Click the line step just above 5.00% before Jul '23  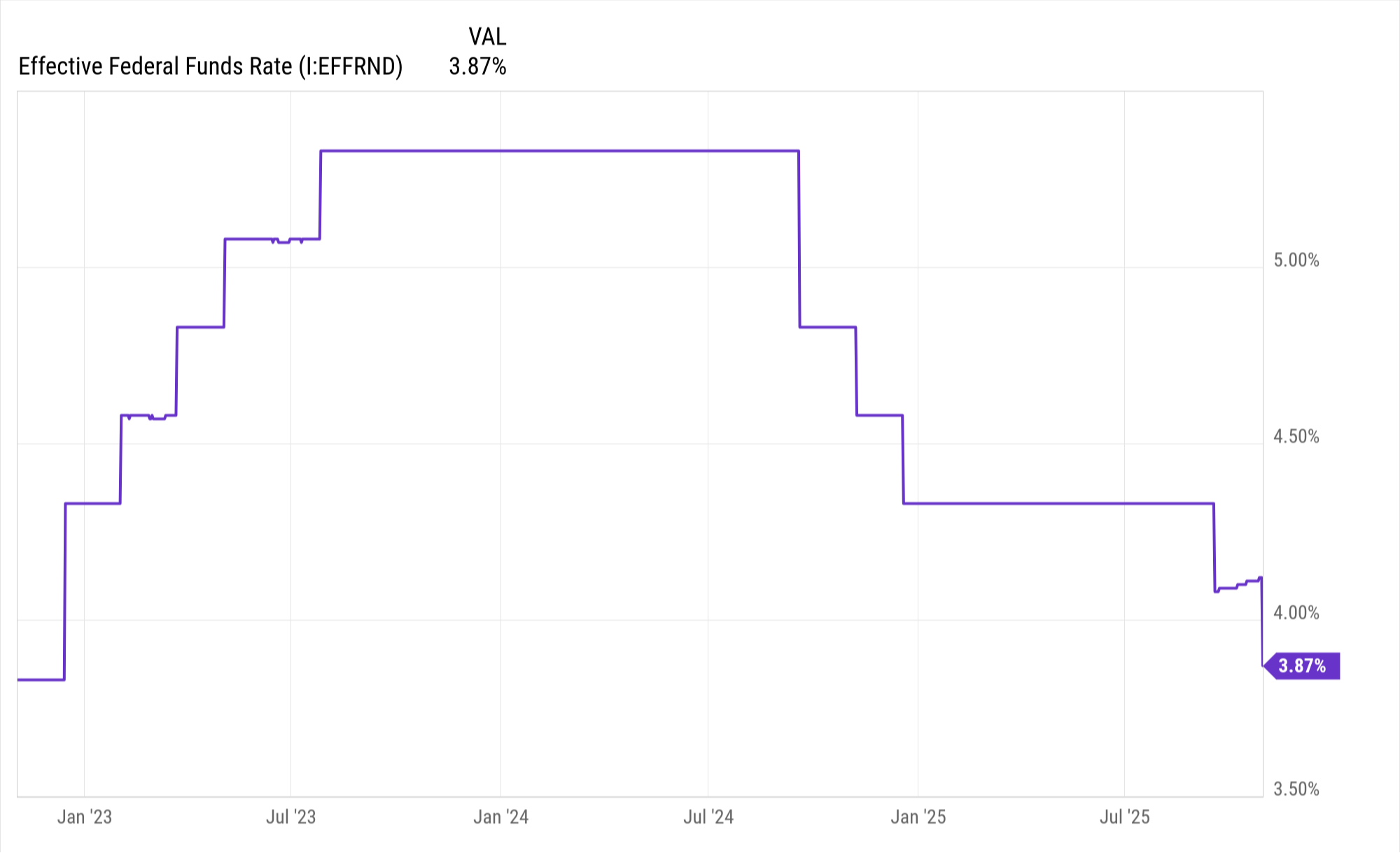coord(248,239)
